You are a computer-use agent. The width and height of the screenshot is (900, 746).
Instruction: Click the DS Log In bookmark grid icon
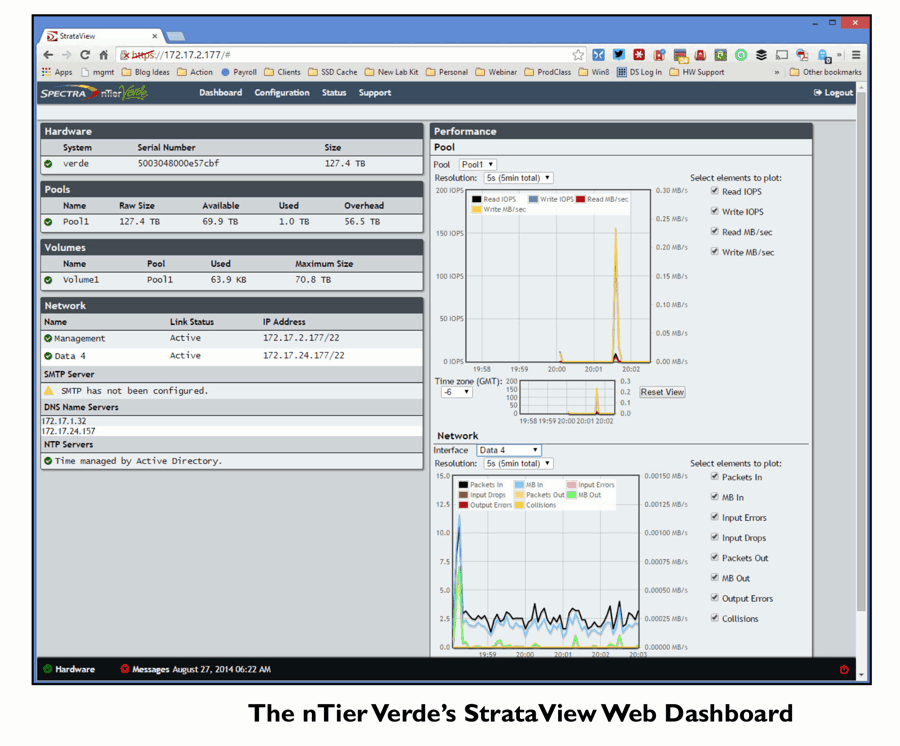click(622, 72)
